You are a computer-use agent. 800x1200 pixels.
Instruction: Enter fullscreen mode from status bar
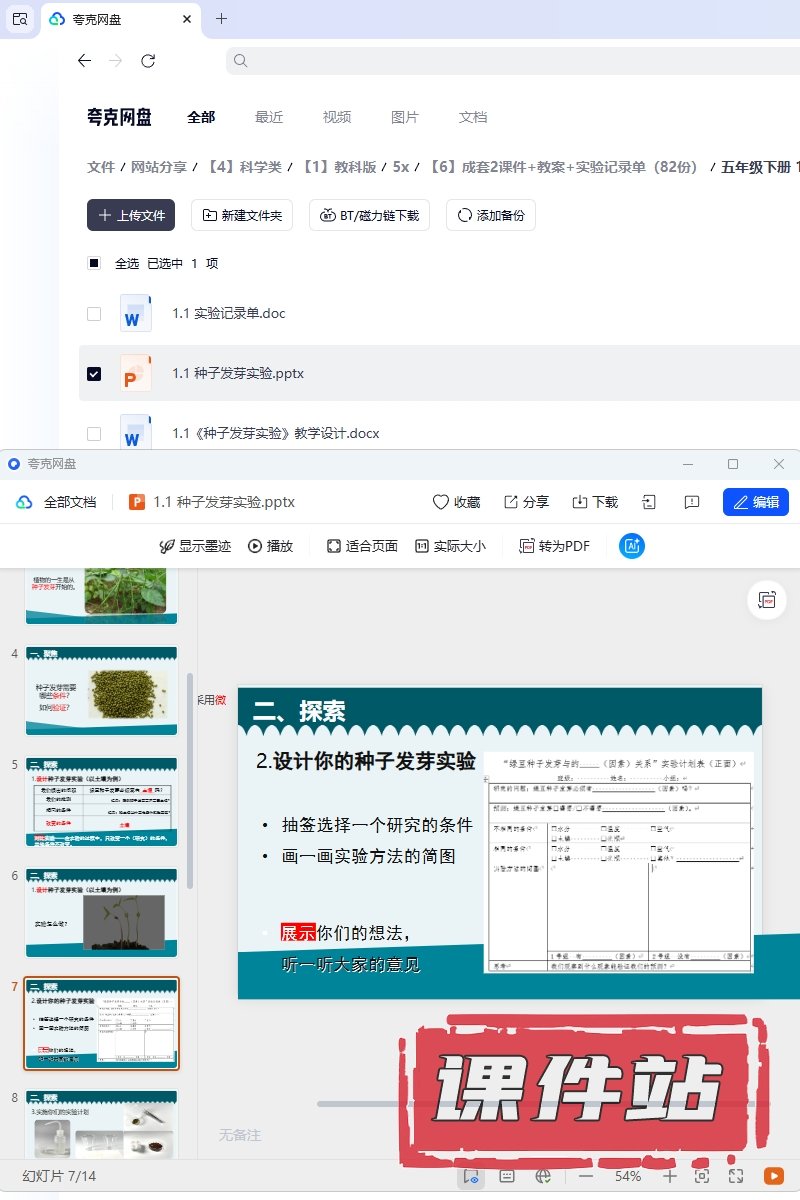coord(736,1176)
